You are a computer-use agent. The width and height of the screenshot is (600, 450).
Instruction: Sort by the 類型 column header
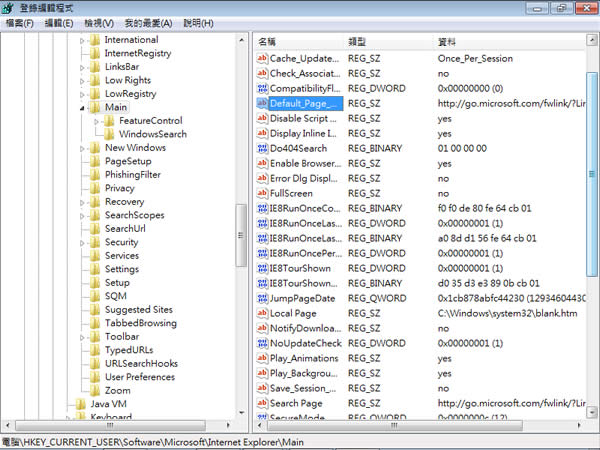(x=390, y=42)
